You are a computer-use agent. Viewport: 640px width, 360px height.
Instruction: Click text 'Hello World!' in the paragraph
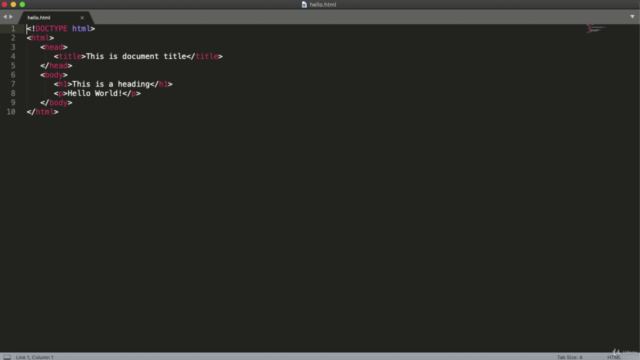click(95, 93)
